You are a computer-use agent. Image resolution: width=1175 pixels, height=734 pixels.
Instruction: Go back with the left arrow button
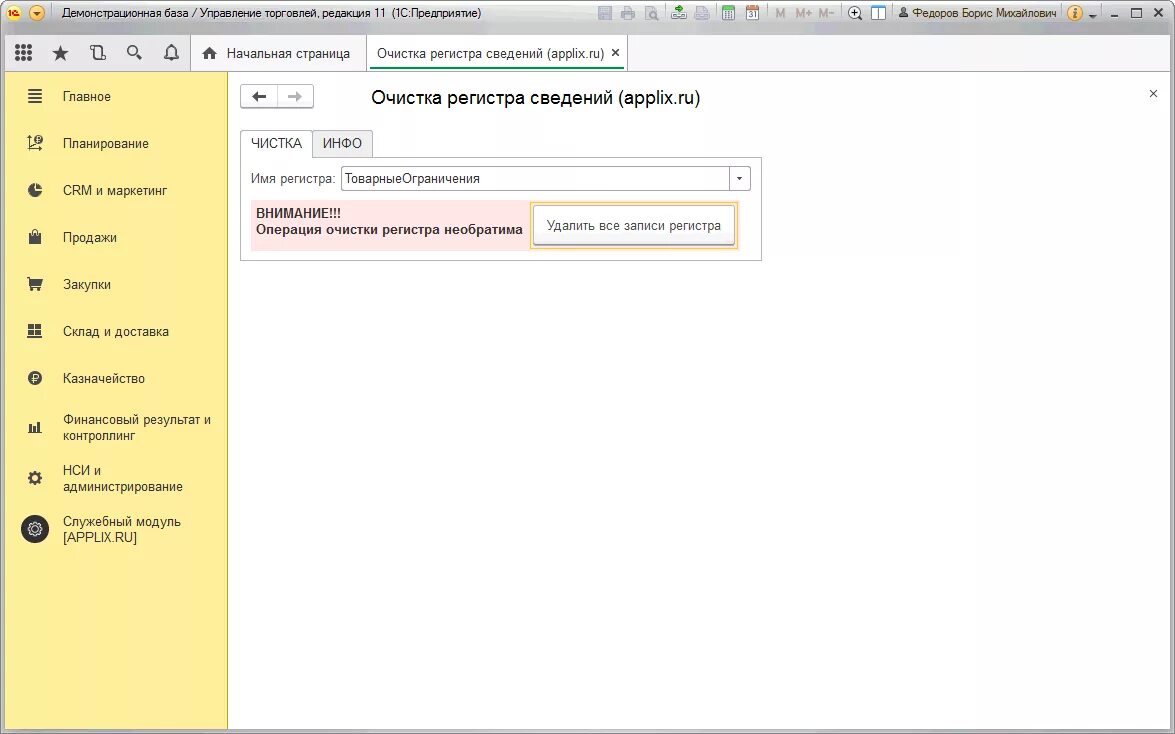click(x=259, y=96)
